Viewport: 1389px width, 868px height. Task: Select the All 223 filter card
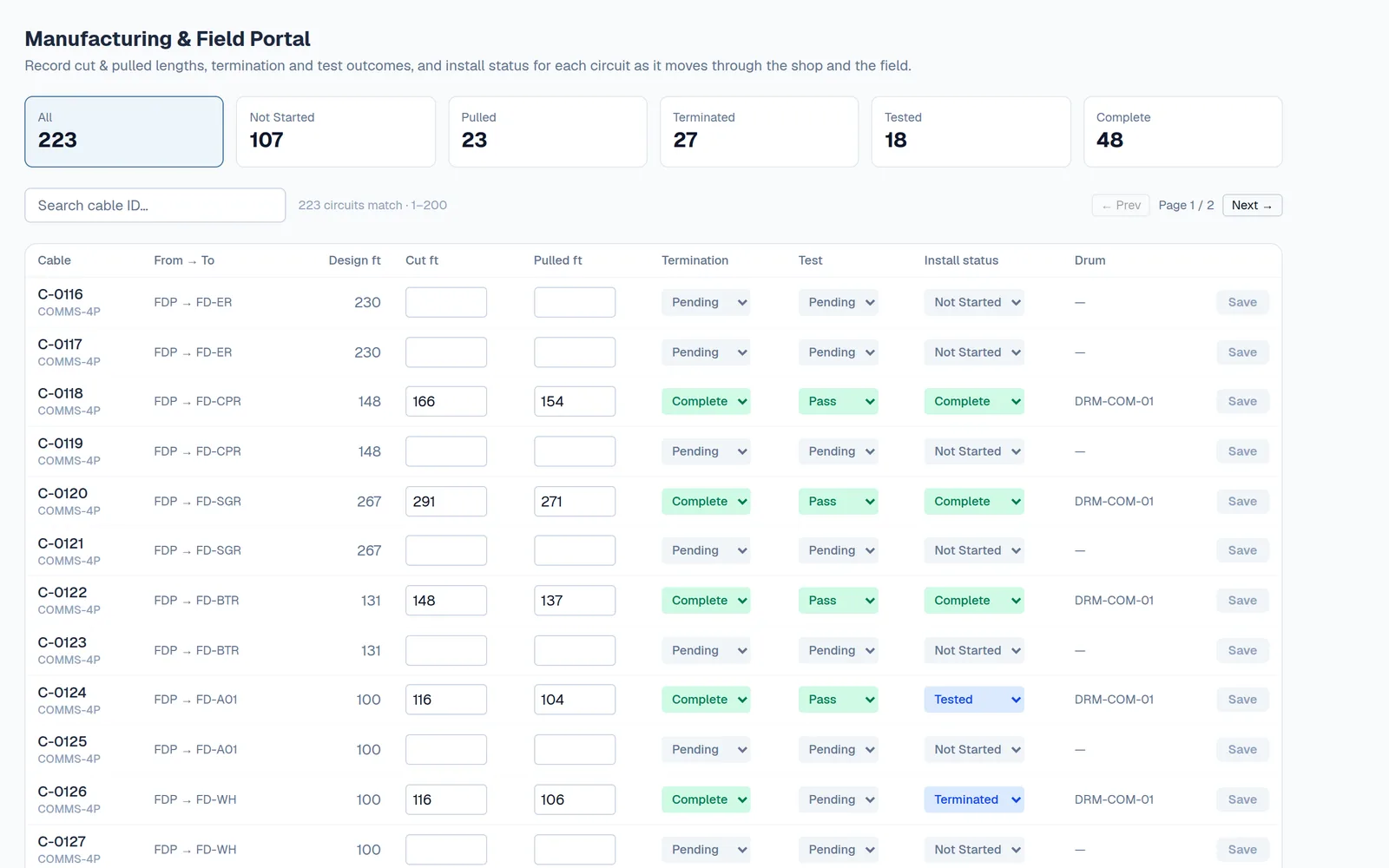pyautogui.click(x=124, y=131)
